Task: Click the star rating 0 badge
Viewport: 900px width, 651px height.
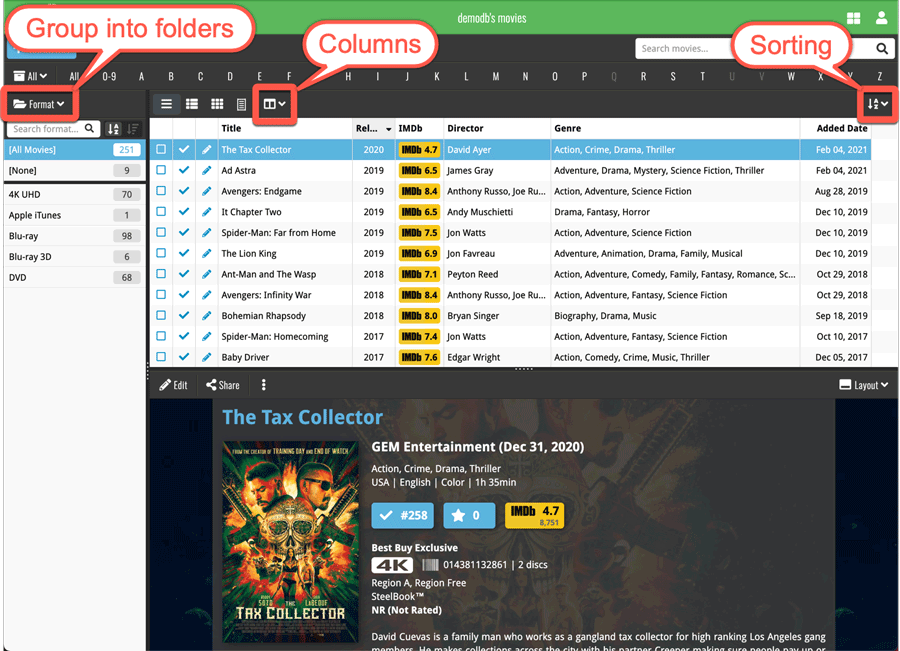Action: 469,516
